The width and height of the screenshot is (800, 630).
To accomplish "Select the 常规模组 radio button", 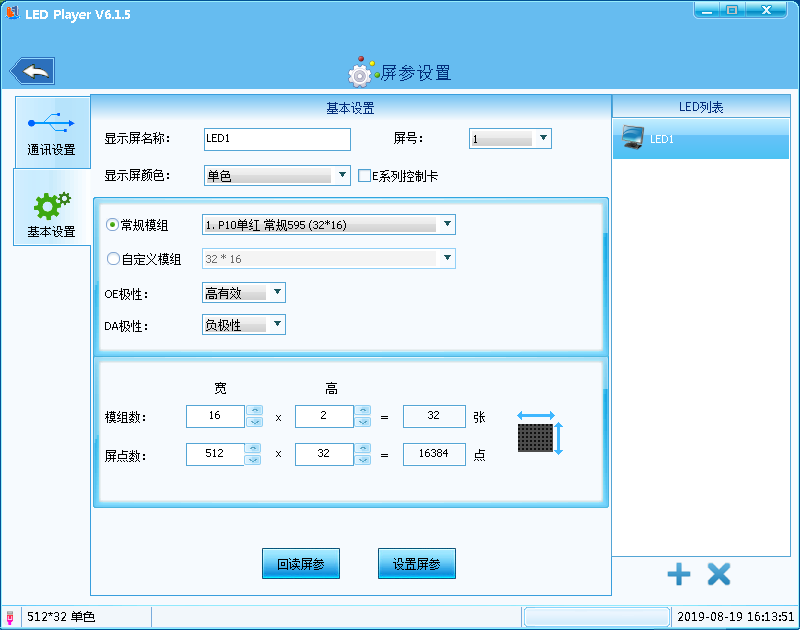I will [112, 225].
